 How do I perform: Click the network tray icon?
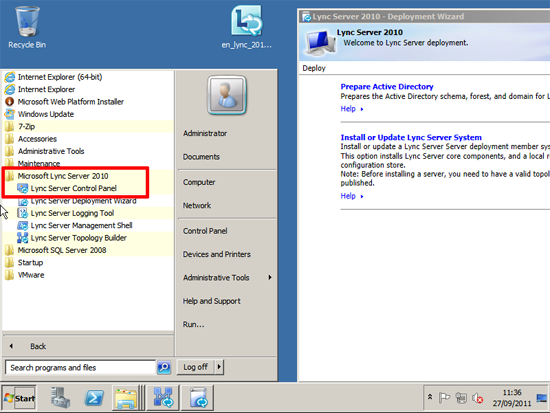(x=461, y=398)
